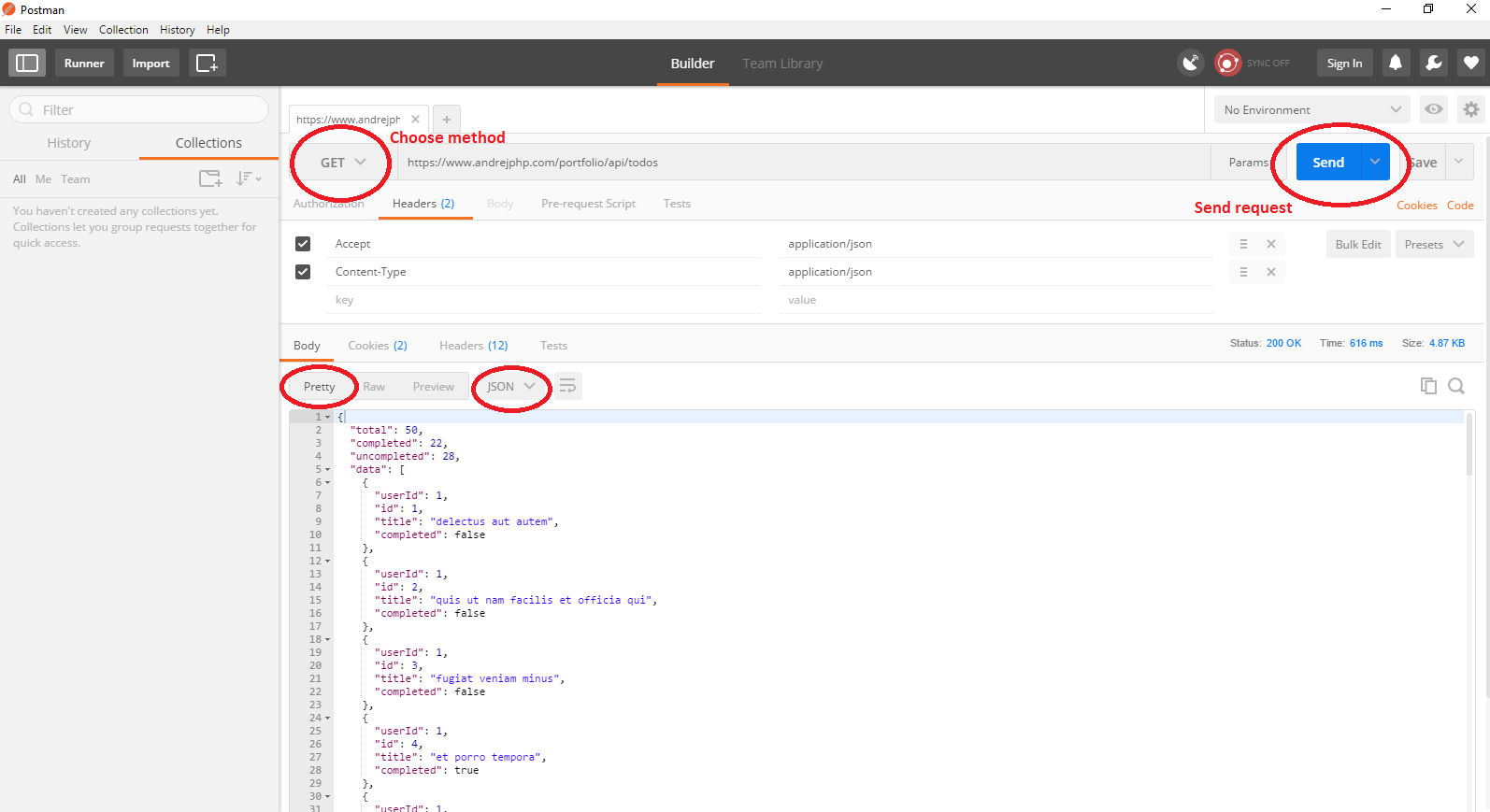Show response Cookies (2) tab

point(378,346)
